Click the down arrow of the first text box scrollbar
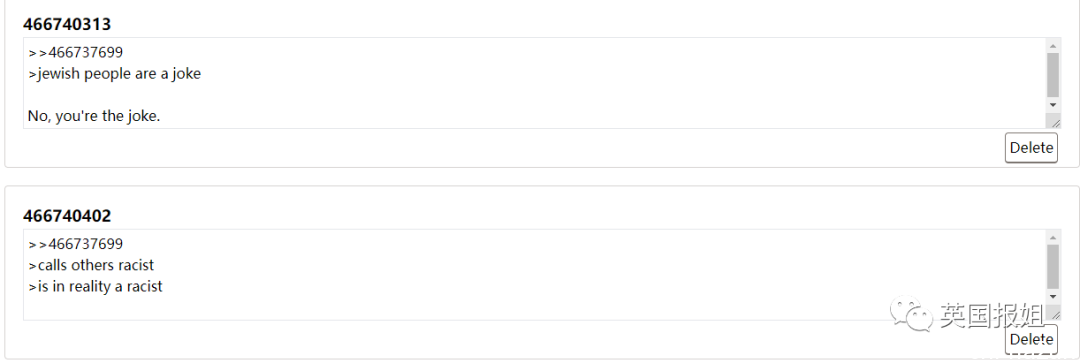 (x=1052, y=105)
